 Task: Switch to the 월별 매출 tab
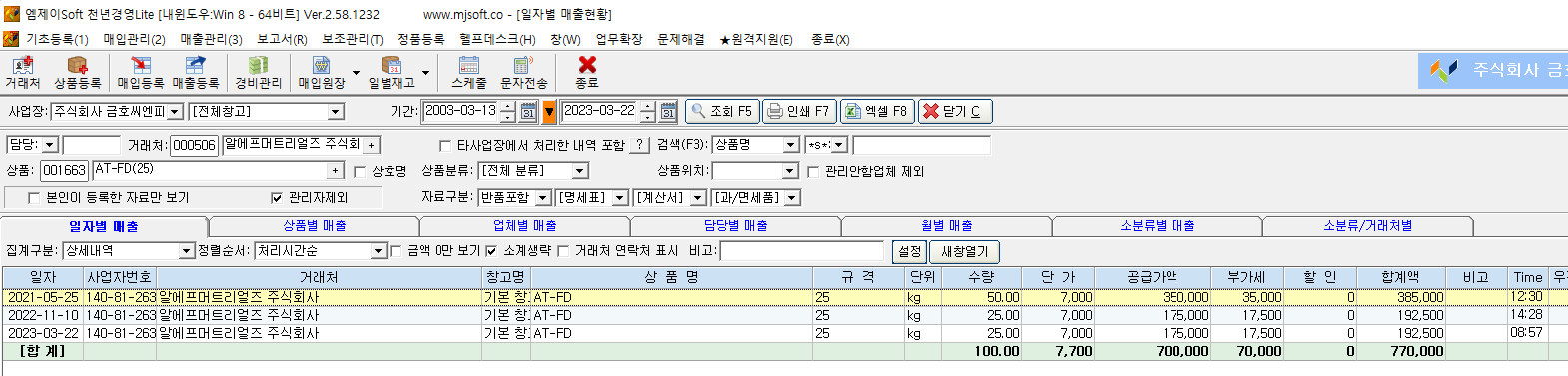(x=947, y=226)
